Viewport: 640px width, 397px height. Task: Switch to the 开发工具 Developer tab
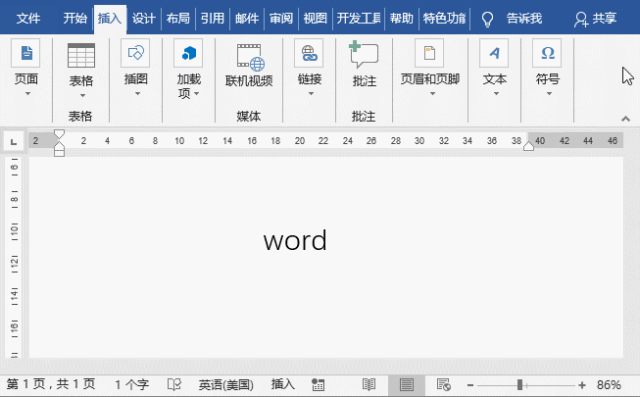point(359,18)
